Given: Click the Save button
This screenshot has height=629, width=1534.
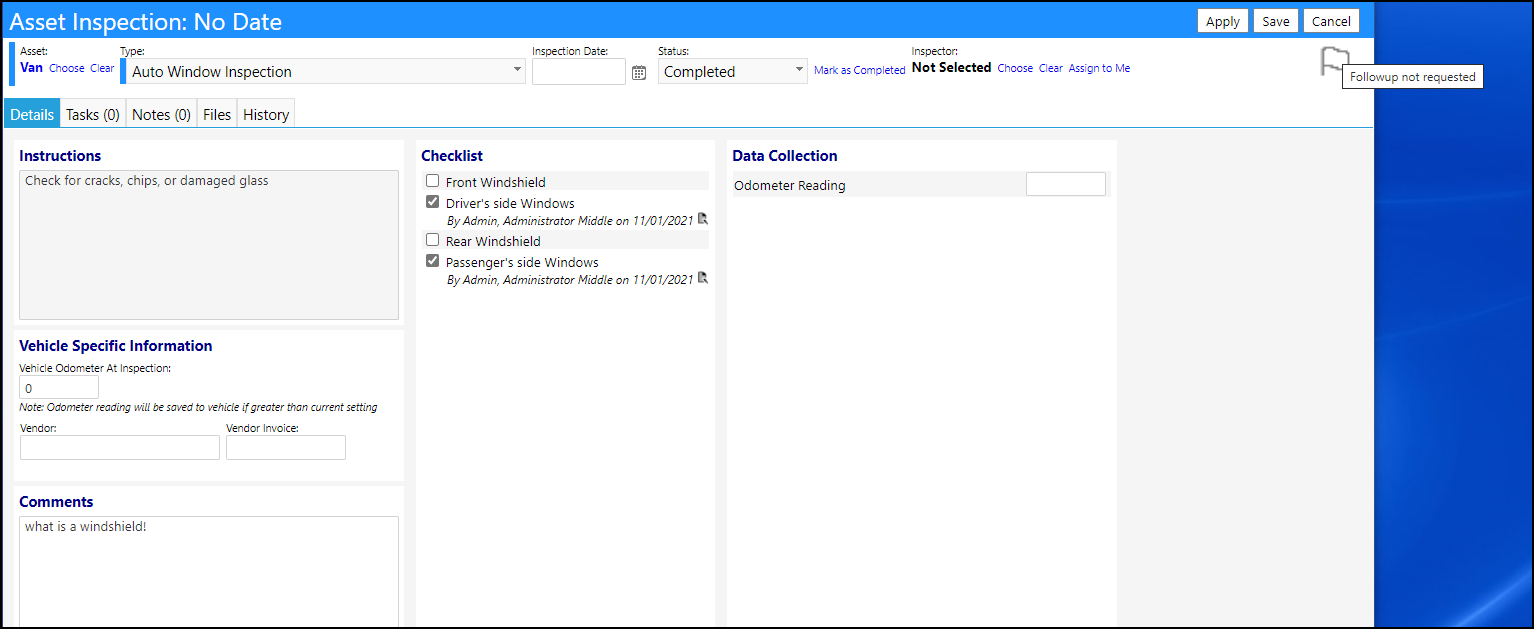Looking at the screenshot, I should point(1276,21).
